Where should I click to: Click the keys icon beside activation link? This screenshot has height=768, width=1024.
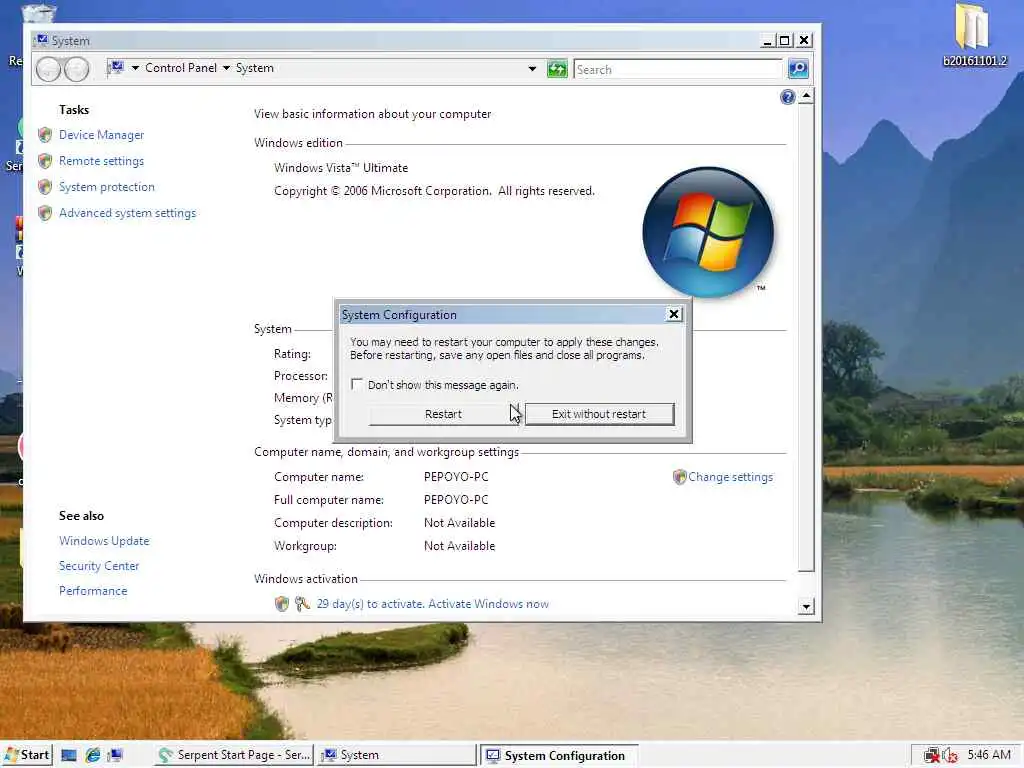pos(302,603)
